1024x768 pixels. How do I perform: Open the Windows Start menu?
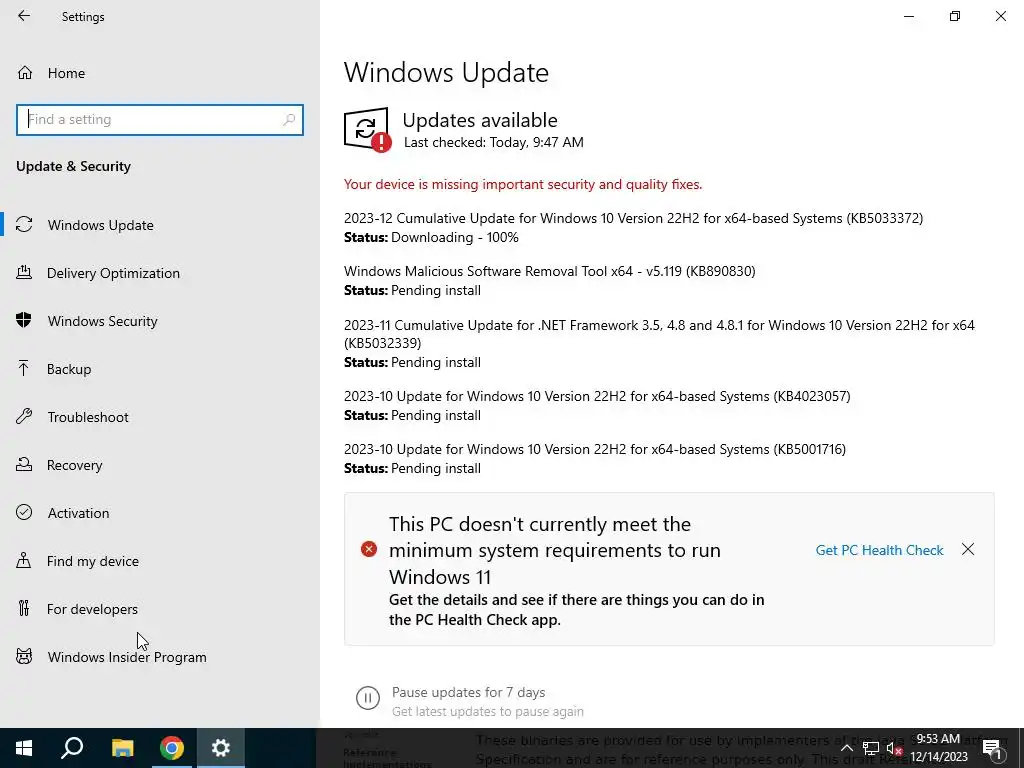tap(24, 748)
